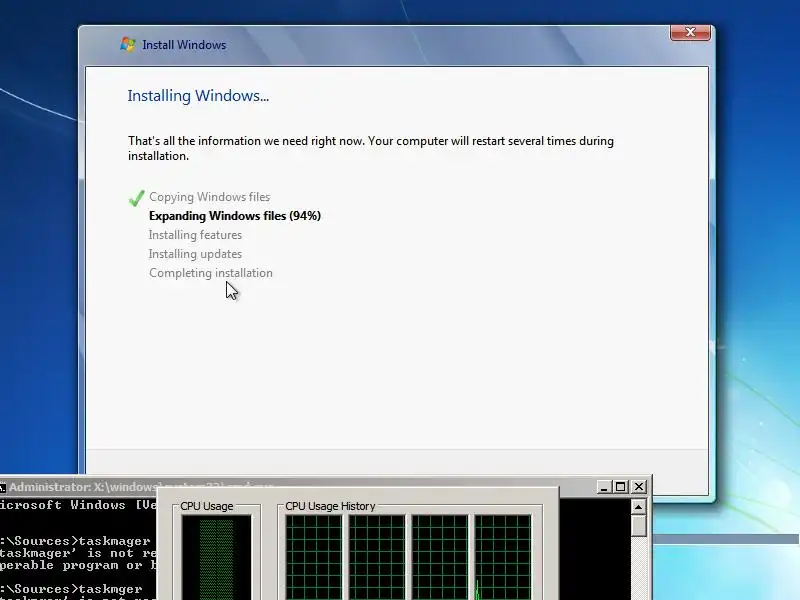Select 'Expanding Windows files (94%)' text
The height and width of the screenshot is (600, 800).
click(x=235, y=216)
